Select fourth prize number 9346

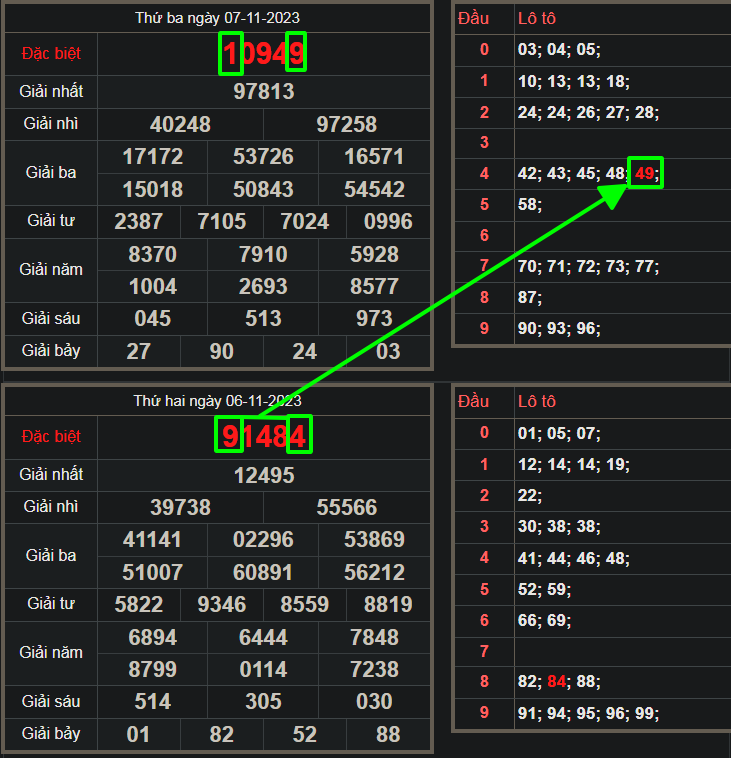pos(222,604)
